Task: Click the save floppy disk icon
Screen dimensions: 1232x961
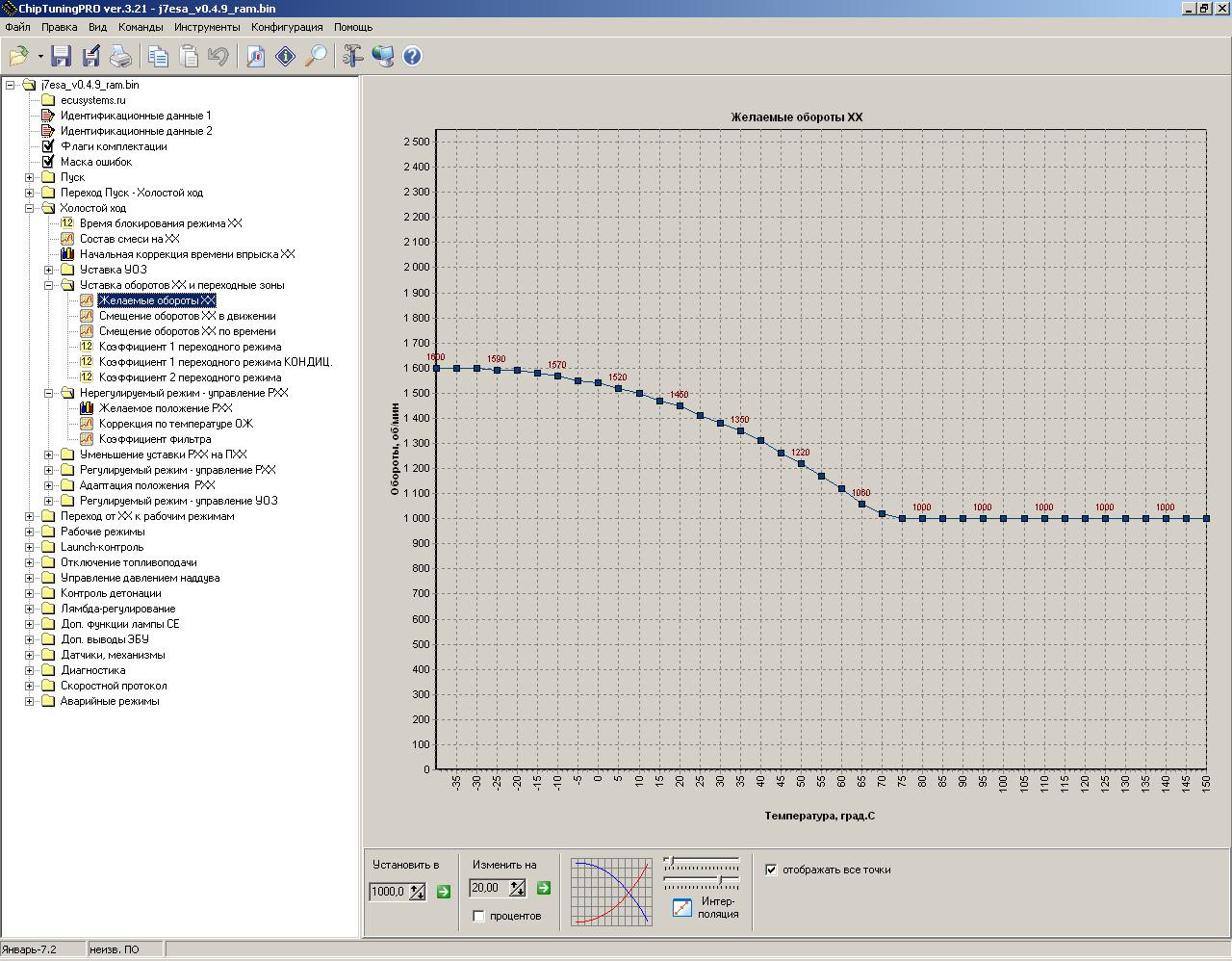Action: (62, 57)
